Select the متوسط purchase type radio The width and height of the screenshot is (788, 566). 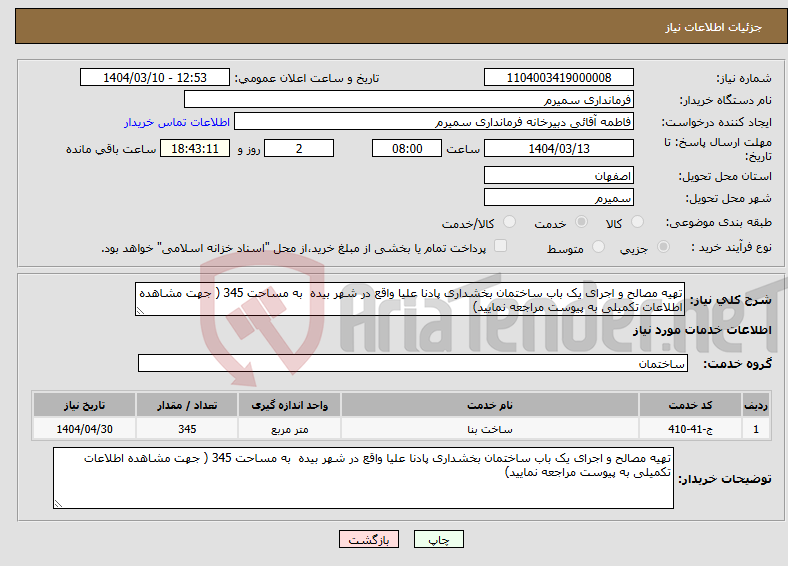(x=598, y=247)
